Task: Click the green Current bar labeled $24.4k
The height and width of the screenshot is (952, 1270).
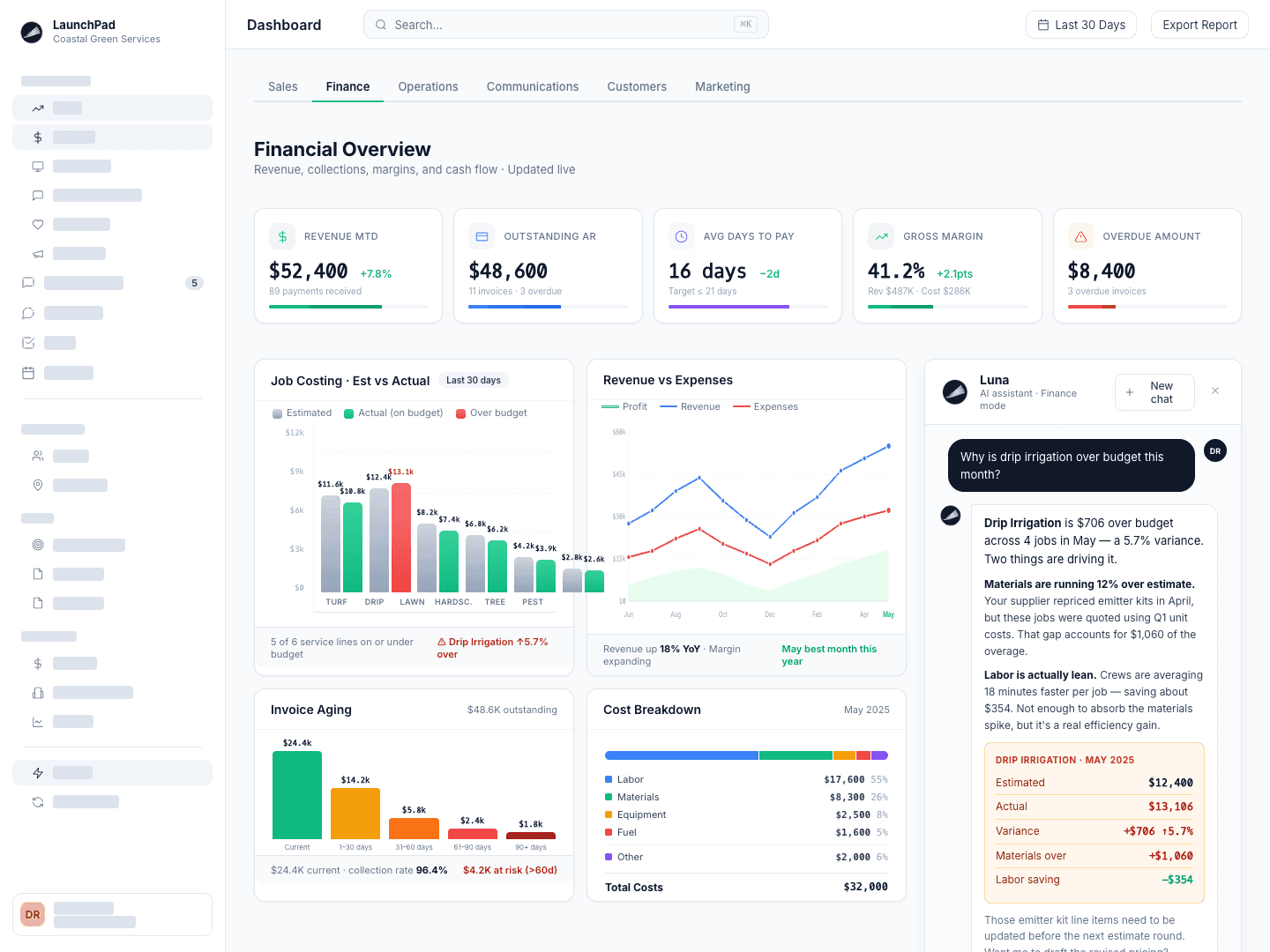Action: (x=297, y=795)
